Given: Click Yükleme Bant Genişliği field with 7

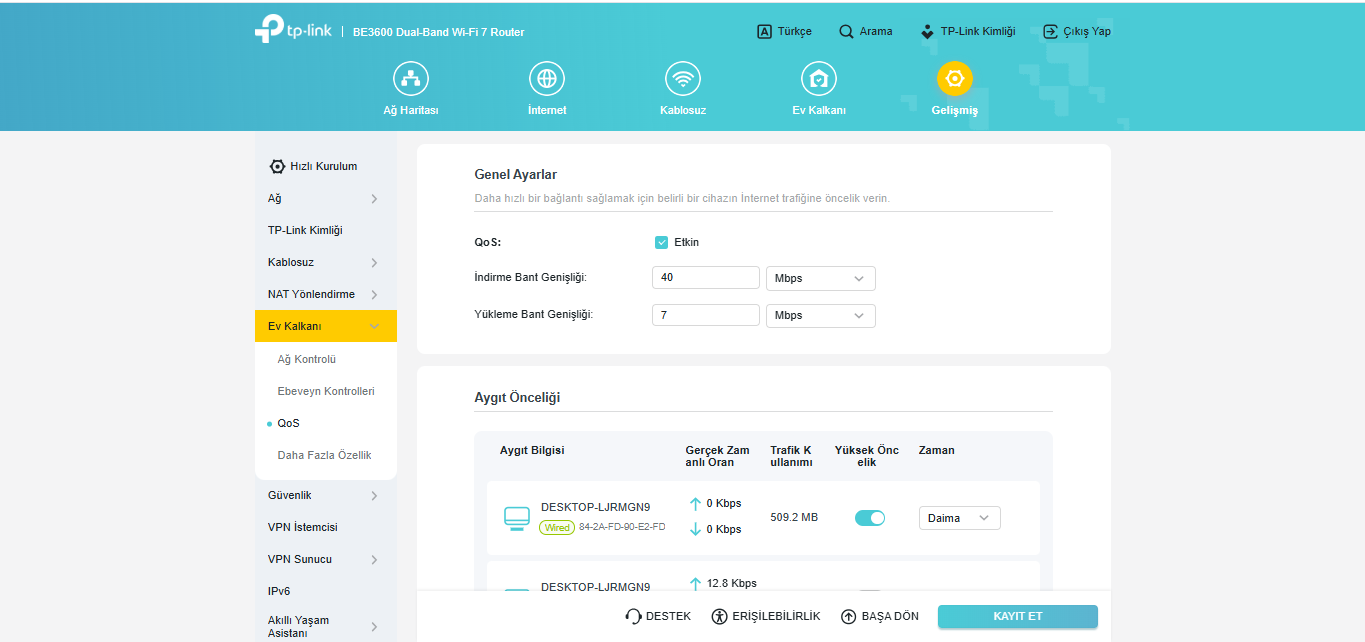Looking at the screenshot, I should (x=706, y=315).
